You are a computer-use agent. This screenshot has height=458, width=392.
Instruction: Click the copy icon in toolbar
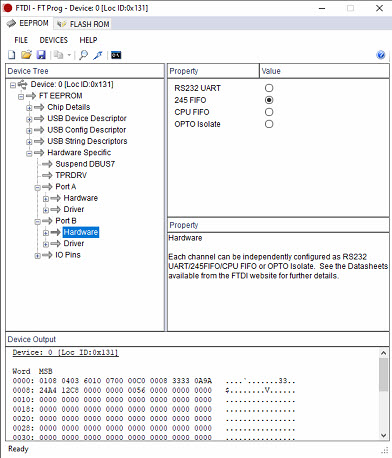[x=59, y=55]
